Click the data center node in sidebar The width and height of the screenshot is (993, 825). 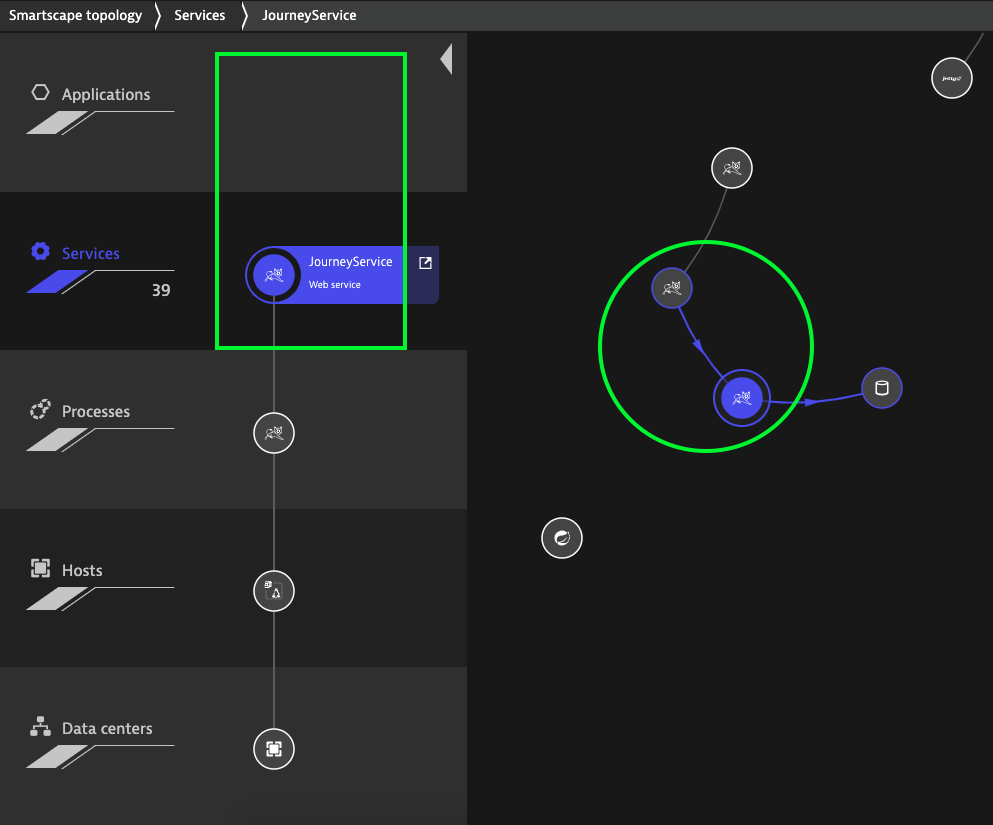[274, 748]
